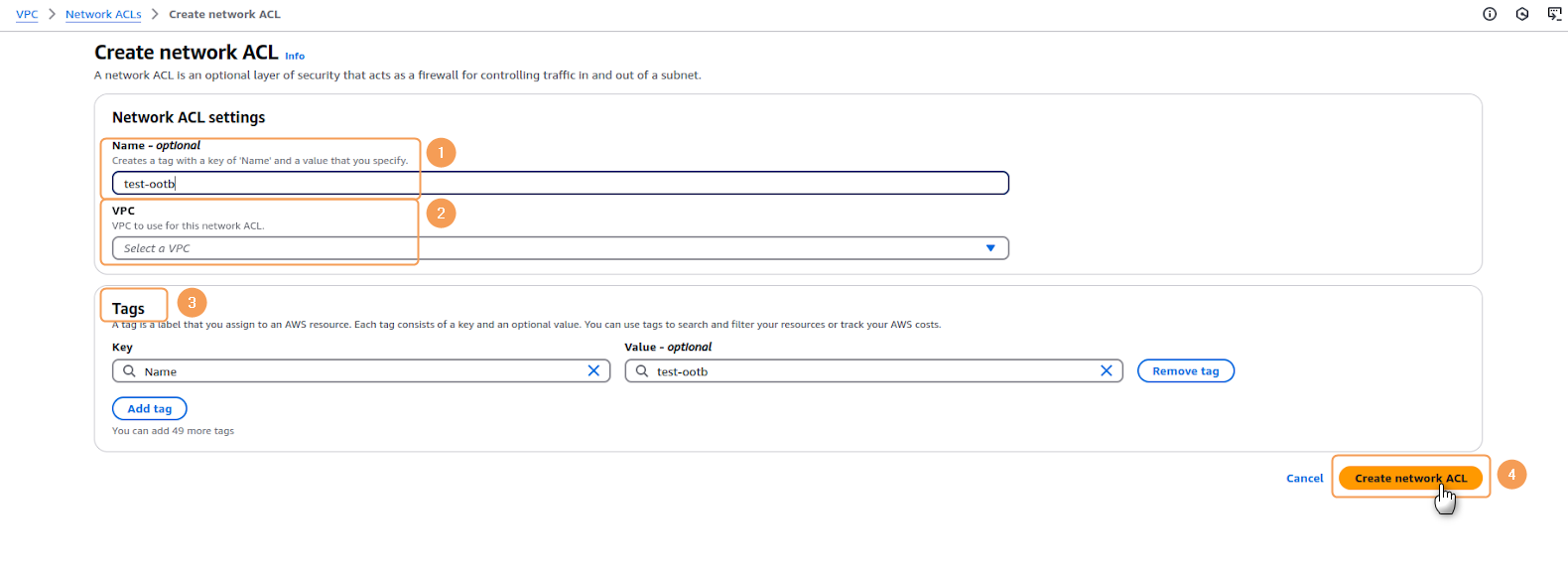Open the info panel icon in top bar
Viewport: 1568px width, 578px height.
1490,14
